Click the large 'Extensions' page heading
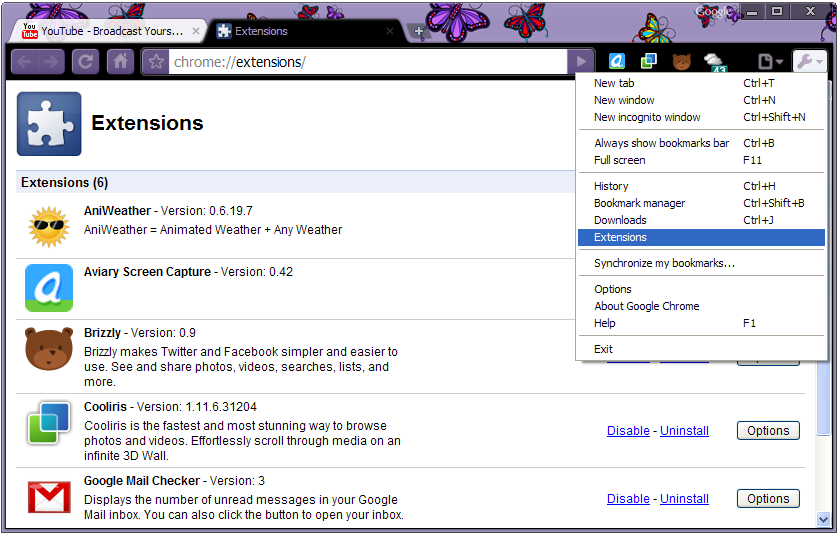Viewport: 839px width, 535px height. [147, 123]
